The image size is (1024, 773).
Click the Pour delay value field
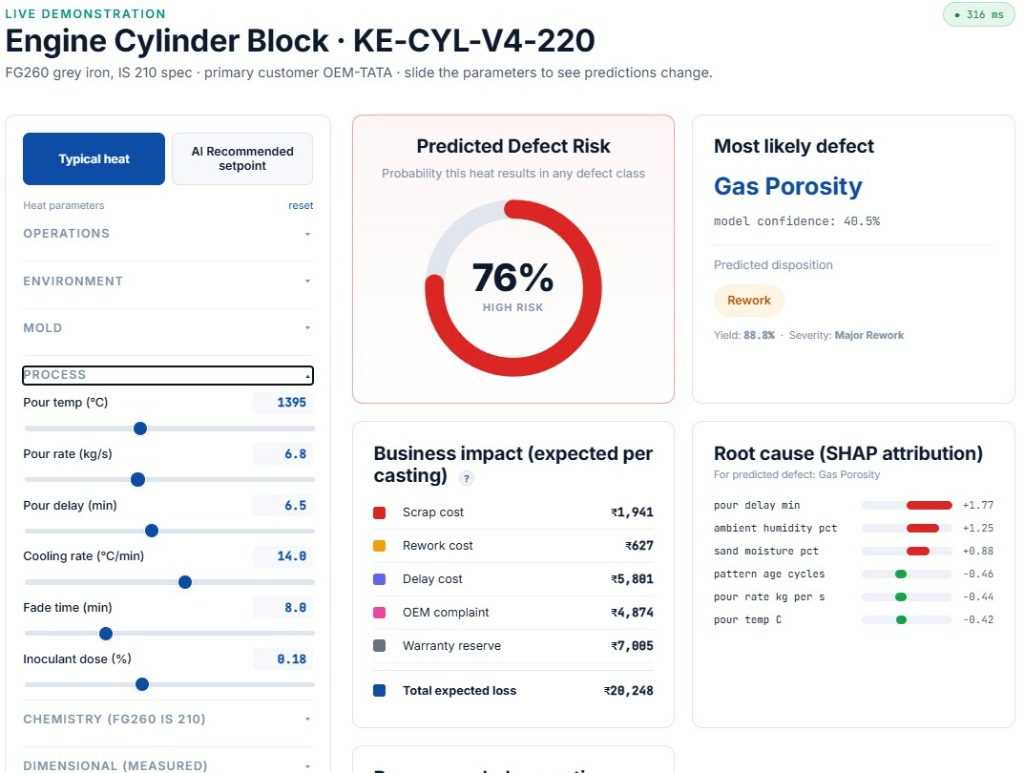point(283,505)
